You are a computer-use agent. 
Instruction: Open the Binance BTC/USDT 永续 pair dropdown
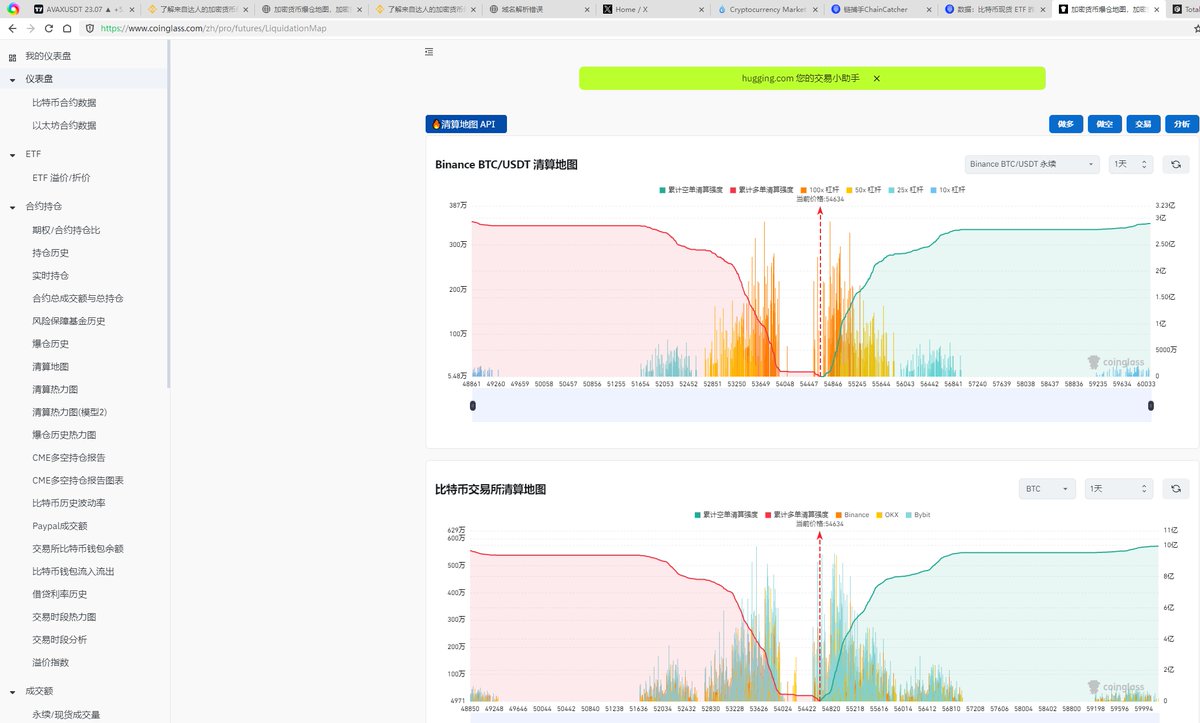1032,164
